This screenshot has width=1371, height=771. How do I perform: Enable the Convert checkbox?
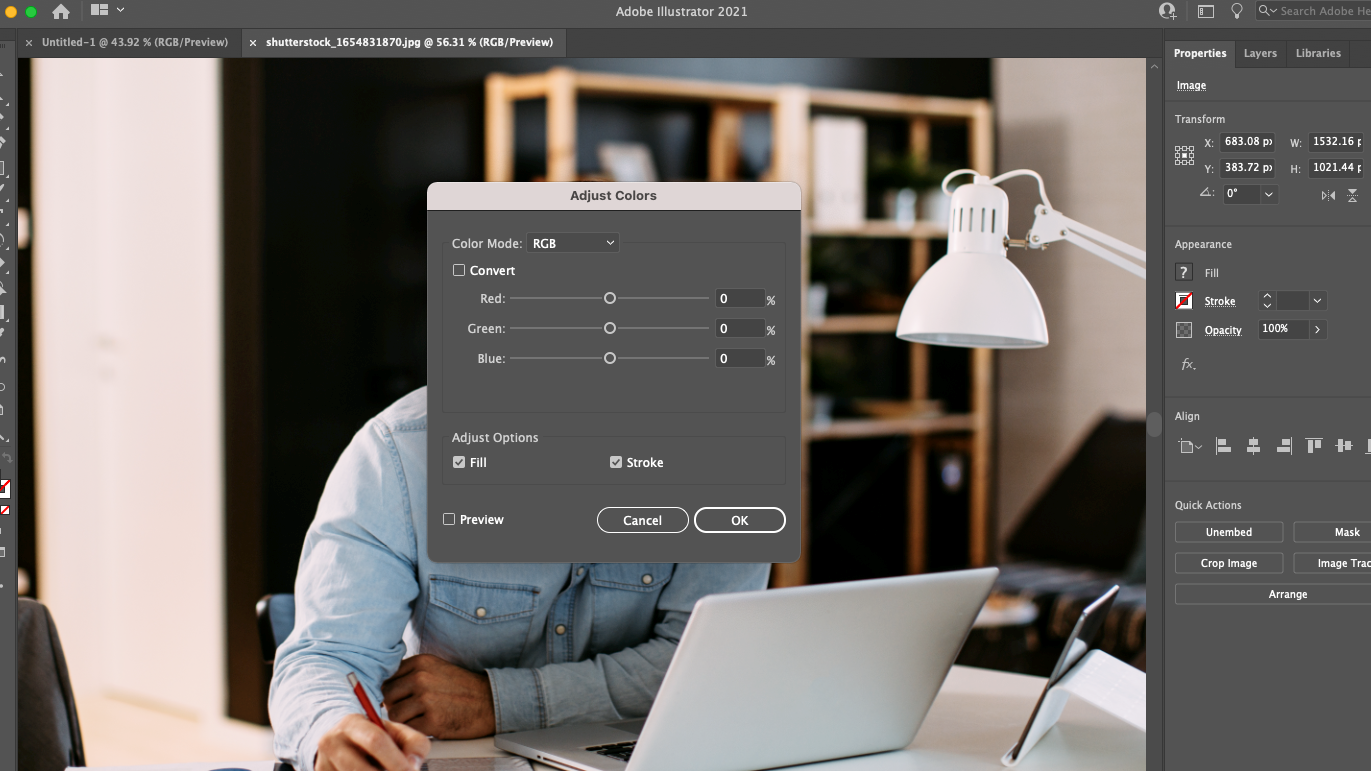[459, 270]
